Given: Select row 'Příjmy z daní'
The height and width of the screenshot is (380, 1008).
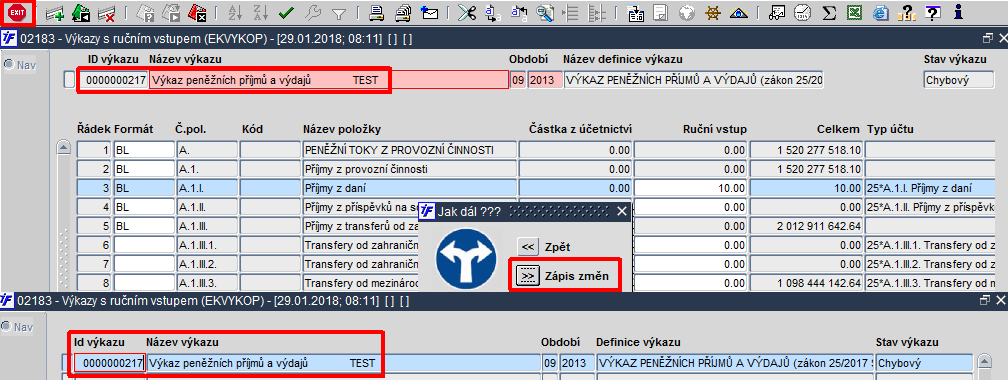Looking at the screenshot, I should (410, 188).
